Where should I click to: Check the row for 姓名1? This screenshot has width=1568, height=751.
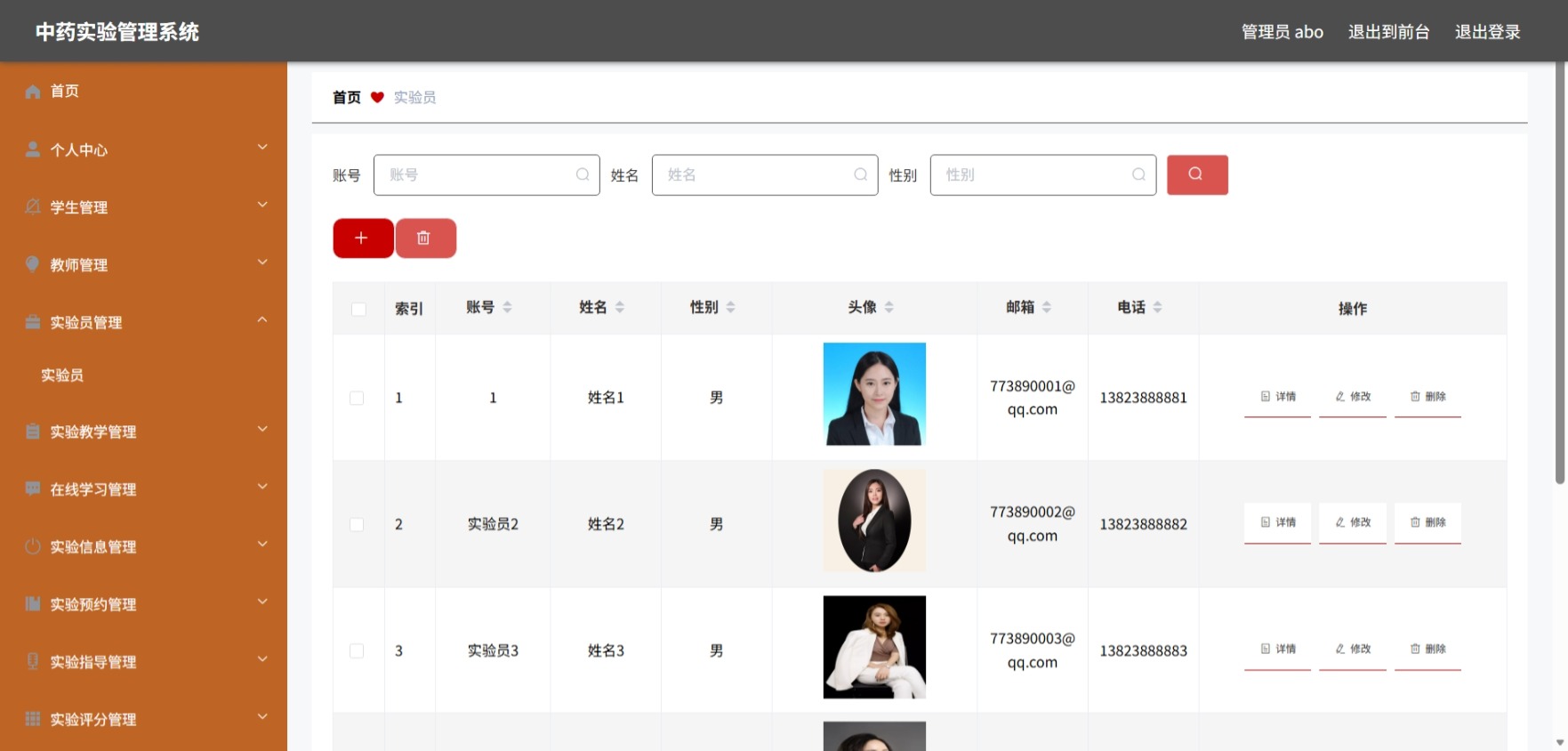[x=357, y=398]
